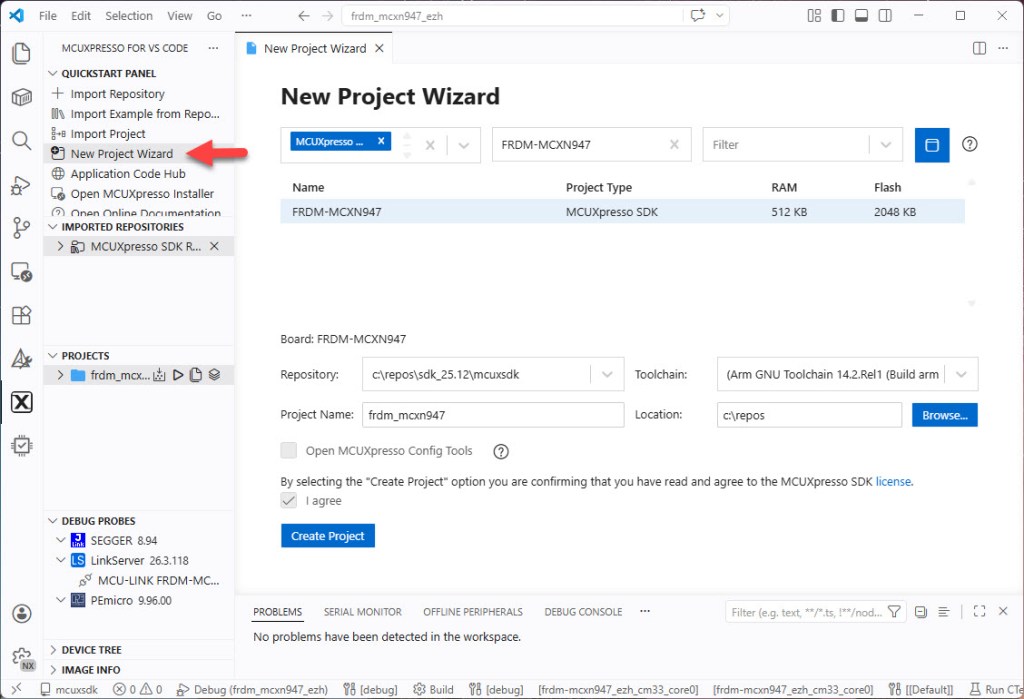Screen dimensions: 1024x699
Task: Click the Build gear item in status bar
Action: [x=433, y=689]
